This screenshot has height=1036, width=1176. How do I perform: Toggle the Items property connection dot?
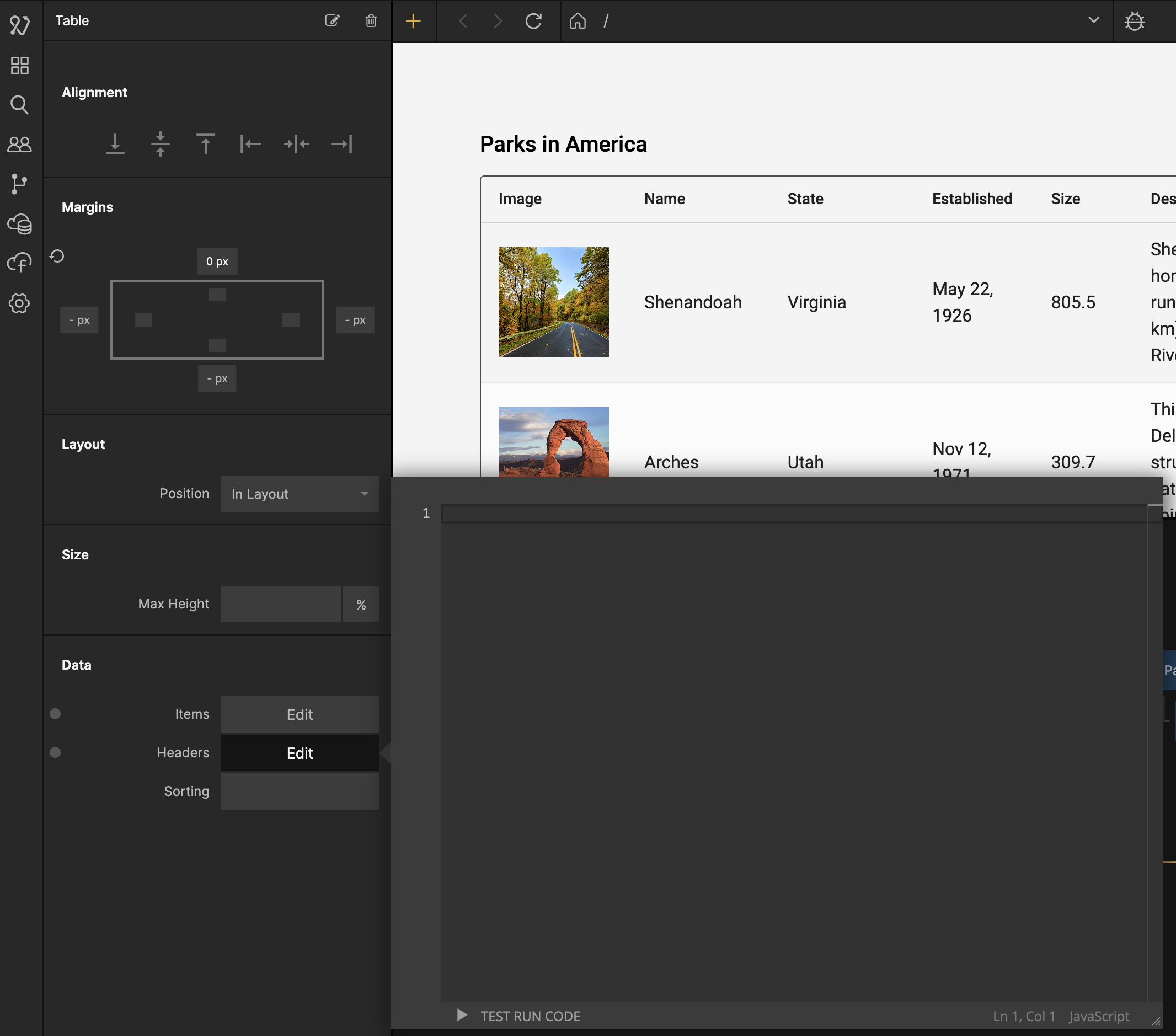click(55, 714)
